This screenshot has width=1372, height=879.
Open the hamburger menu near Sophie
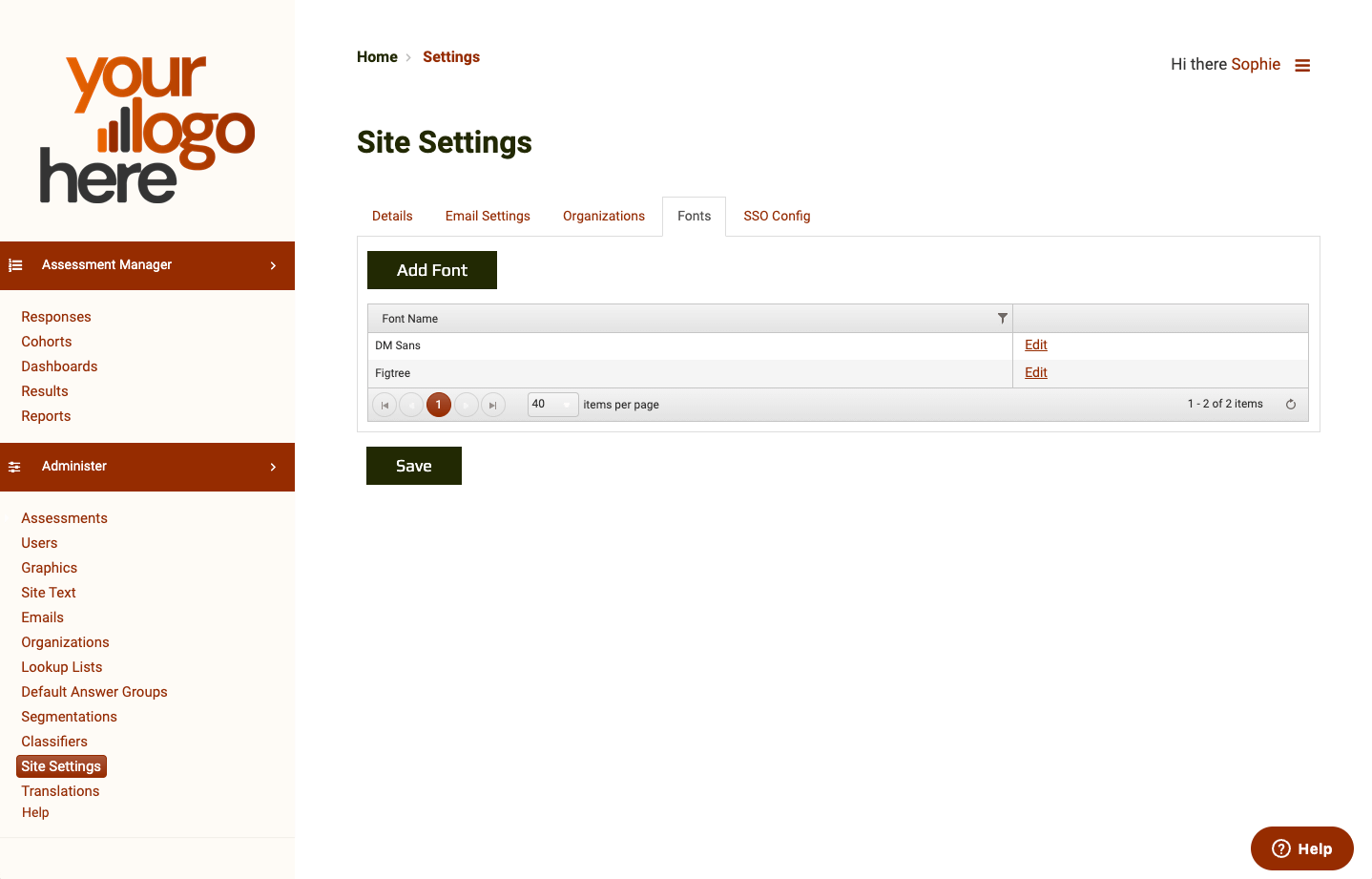click(1302, 64)
